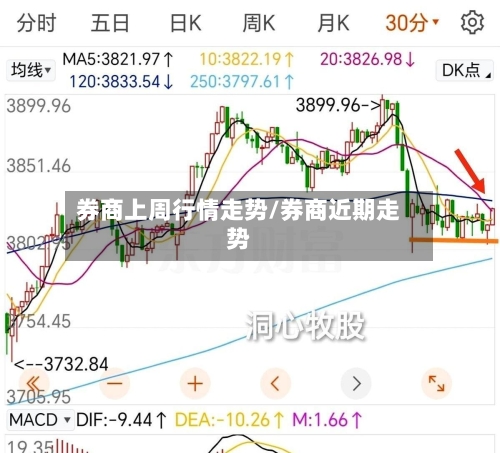
Task: Switch to the 分时 tab
Action: pos(36,23)
